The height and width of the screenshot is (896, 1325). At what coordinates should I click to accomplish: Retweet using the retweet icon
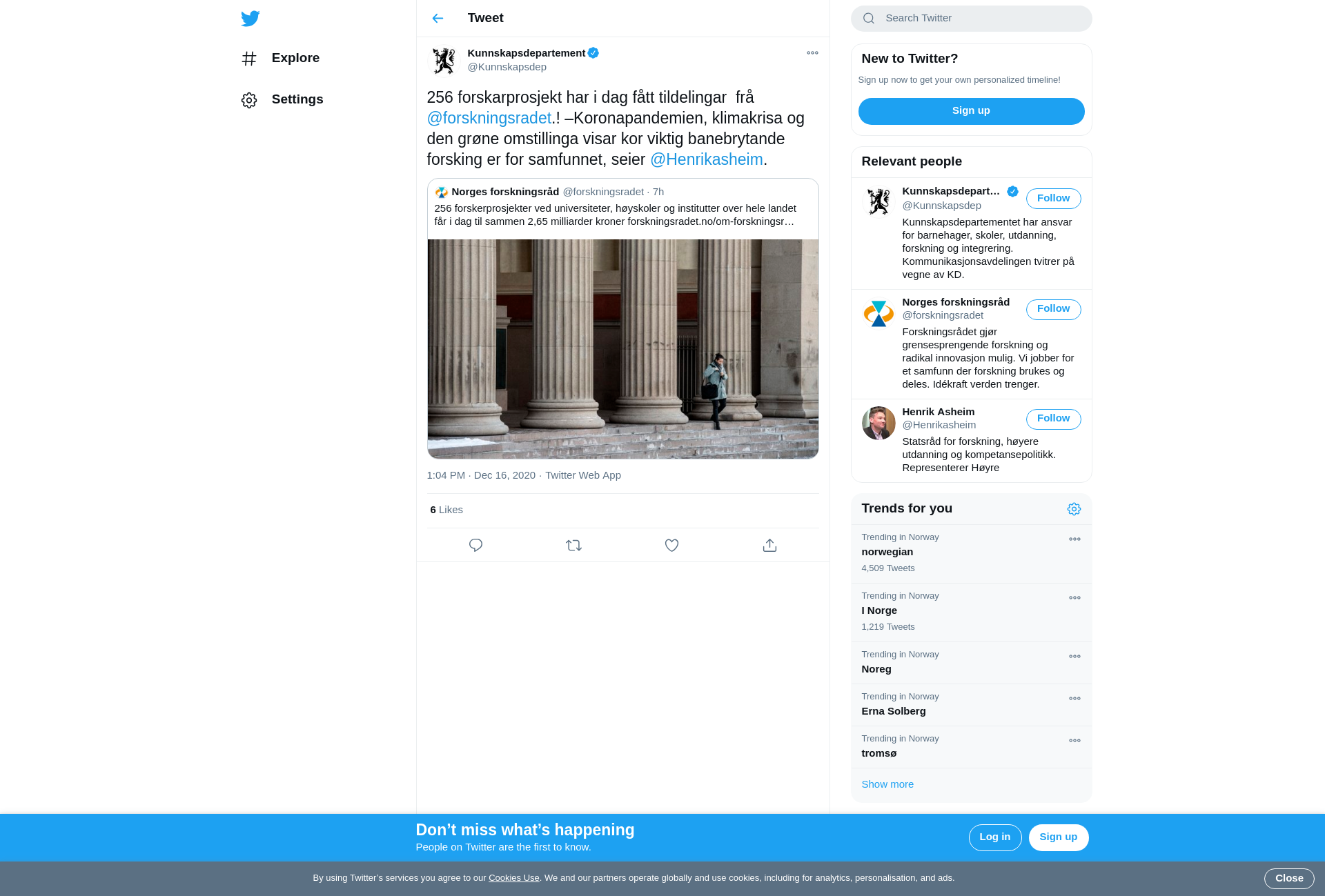coord(573,546)
